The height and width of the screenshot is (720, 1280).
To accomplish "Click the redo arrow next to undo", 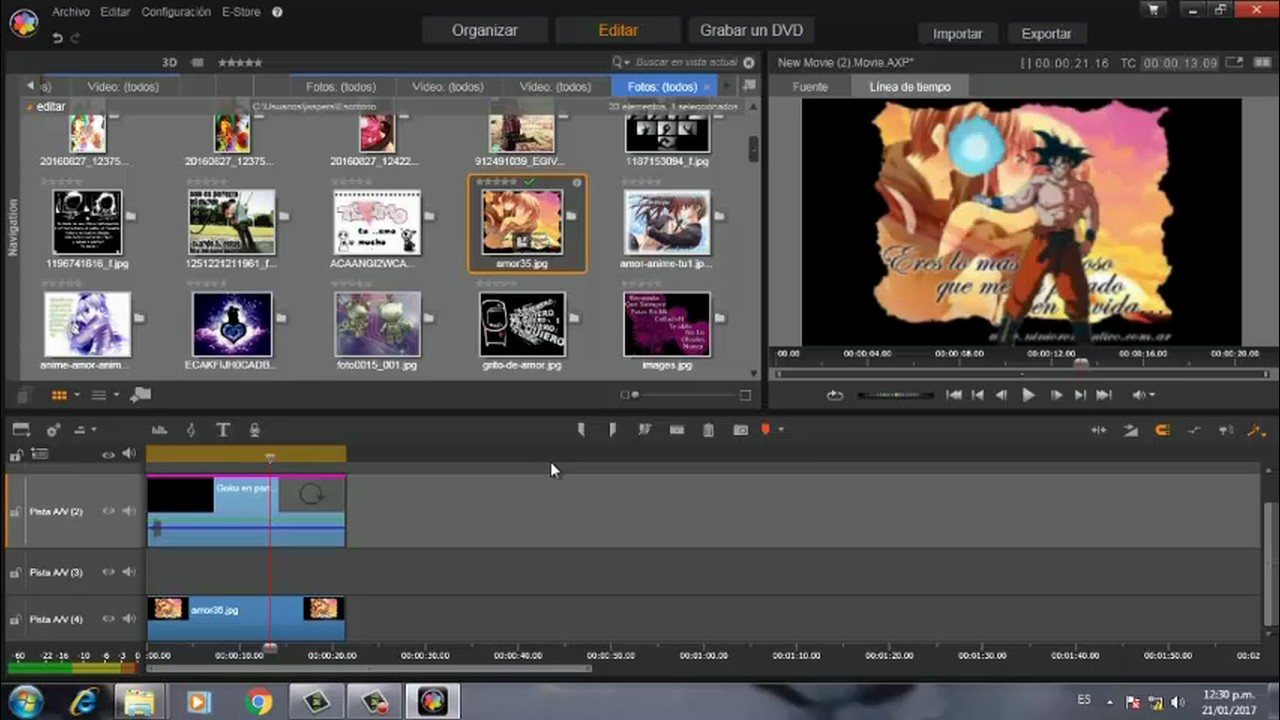I will click(75, 37).
